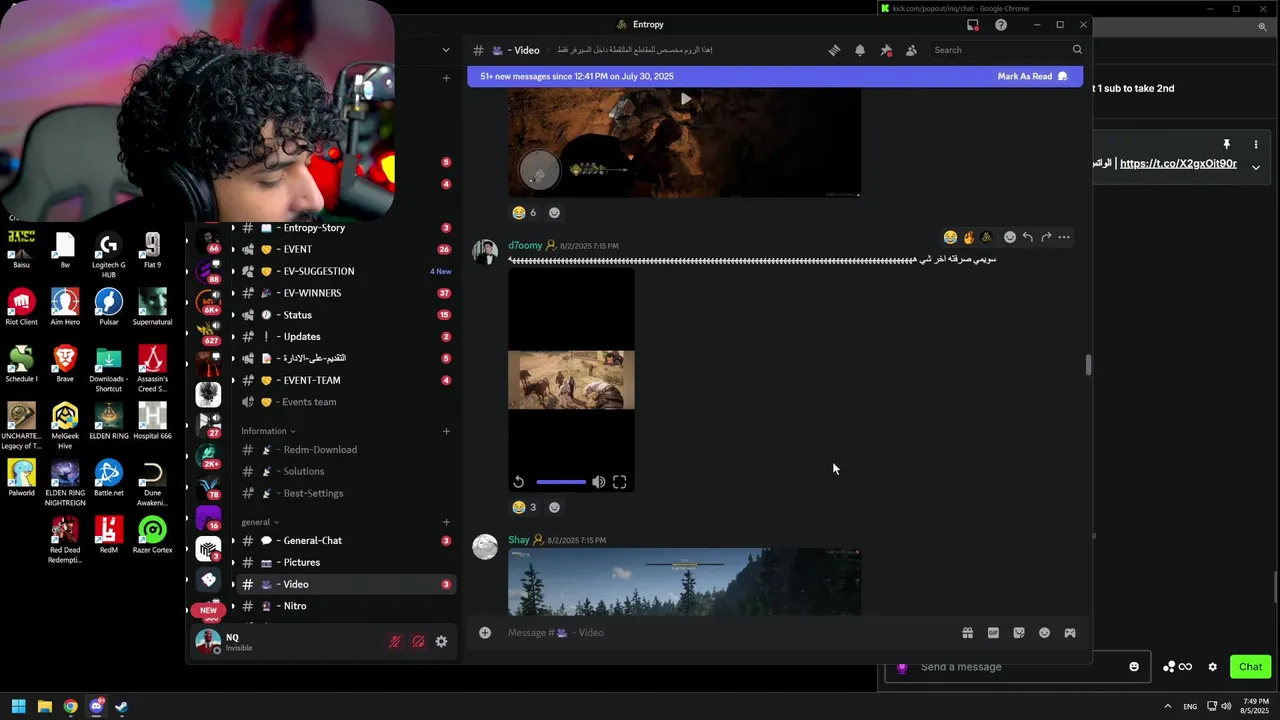Open the Best-Settings channel
The width and height of the screenshot is (1280, 720).
[x=347, y=493]
